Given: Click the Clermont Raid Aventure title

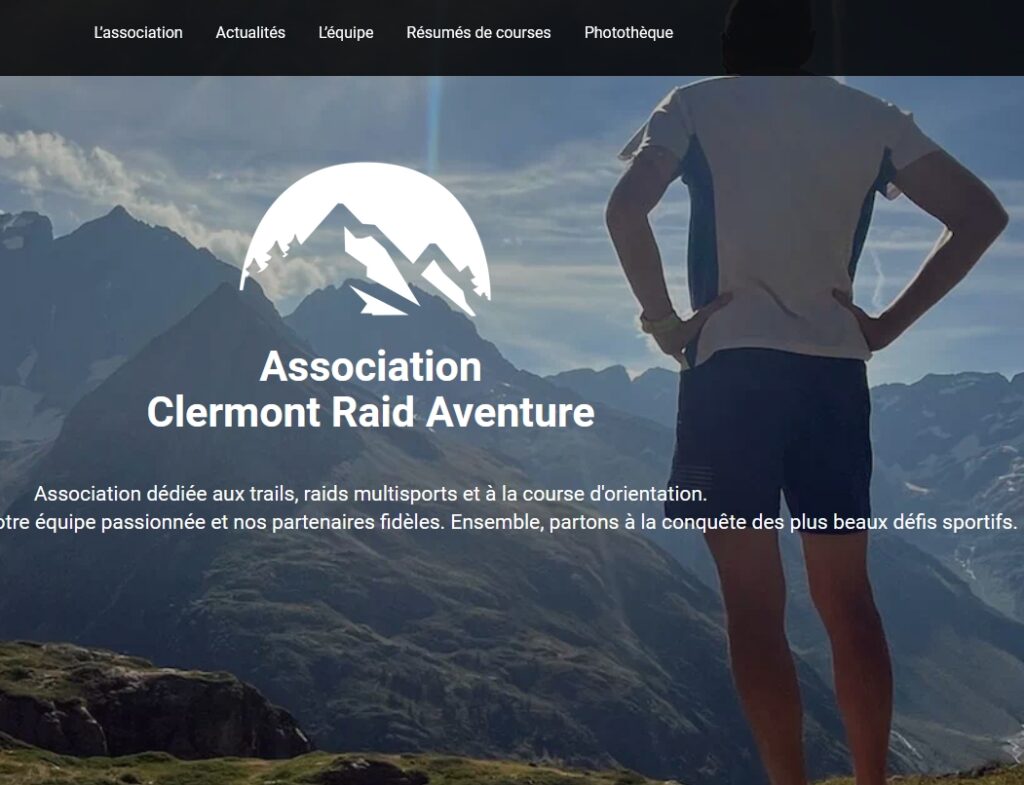Looking at the screenshot, I should tap(370, 412).
